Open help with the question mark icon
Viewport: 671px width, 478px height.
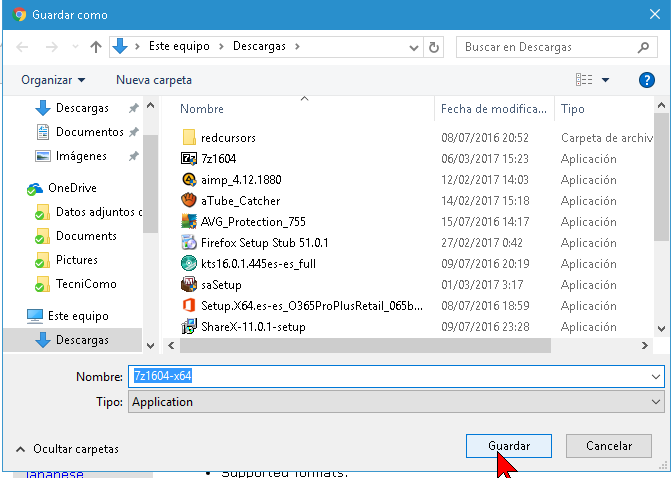coord(647,80)
